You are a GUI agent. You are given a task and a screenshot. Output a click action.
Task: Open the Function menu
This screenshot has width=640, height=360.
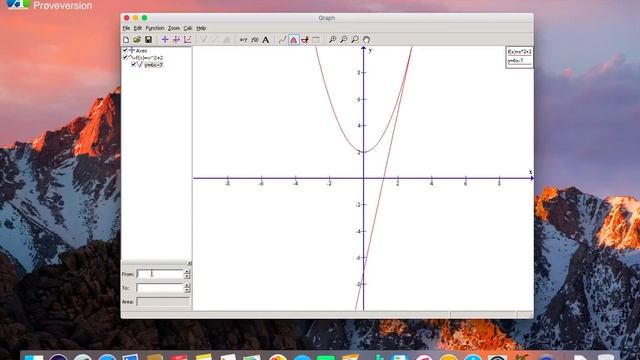(x=155, y=28)
